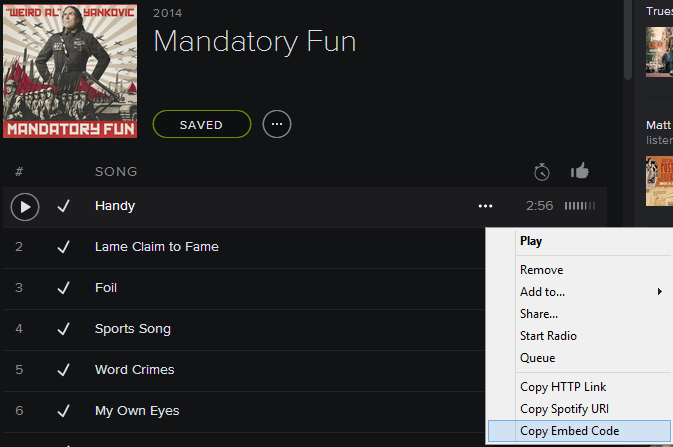Play the song Handy
This screenshot has height=447, width=673.
[25, 207]
